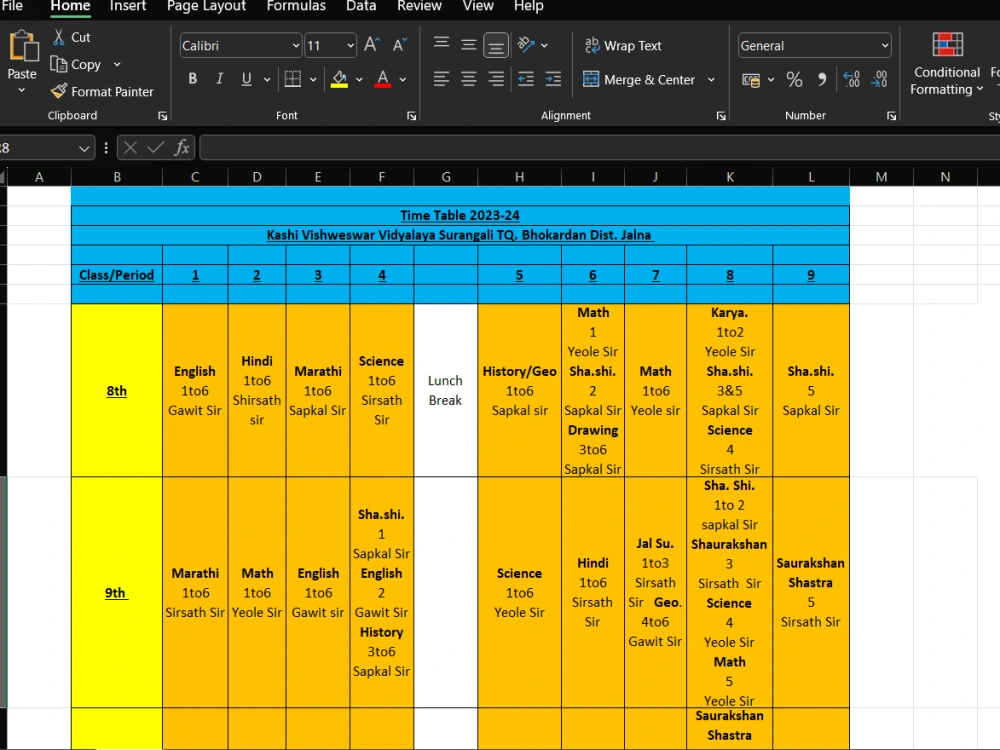Click the Insert Function fx icon
1000x750 pixels.
point(182,148)
